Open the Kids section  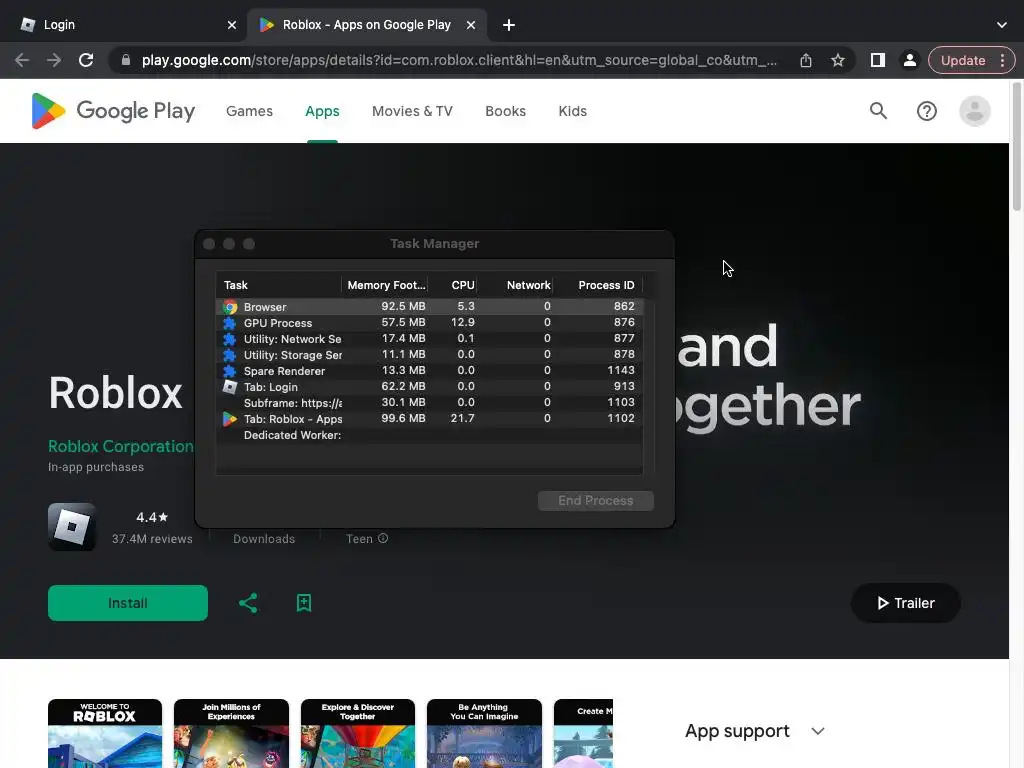pos(573,111)
